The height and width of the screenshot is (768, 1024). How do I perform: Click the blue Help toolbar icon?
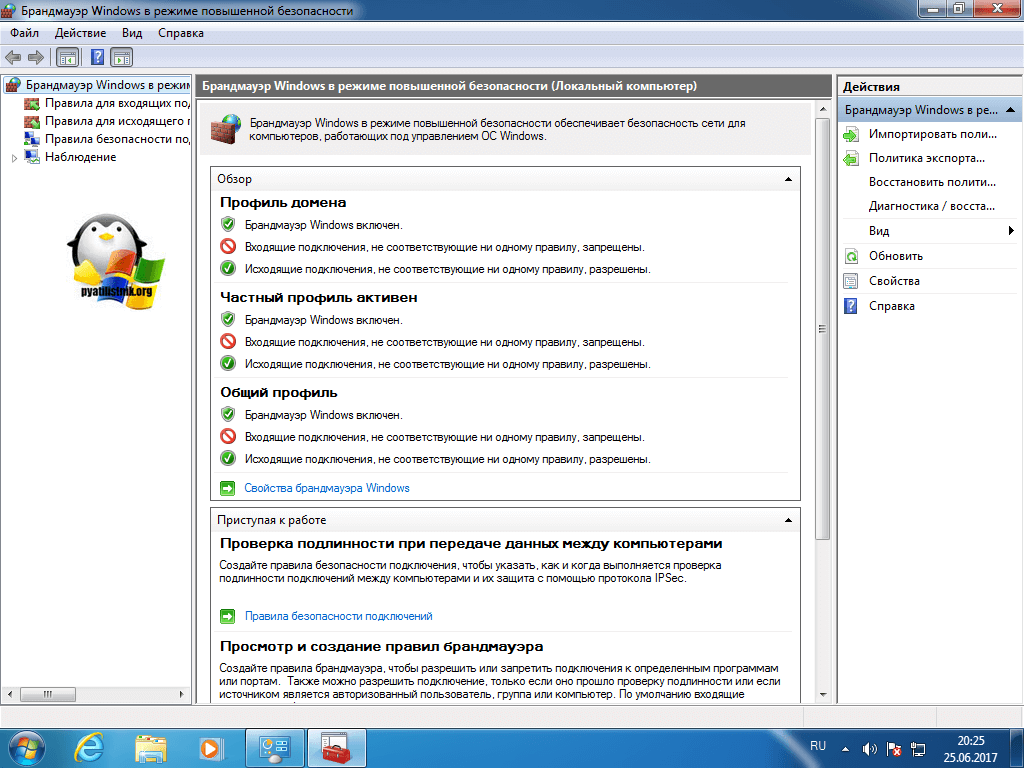[98, 57]
